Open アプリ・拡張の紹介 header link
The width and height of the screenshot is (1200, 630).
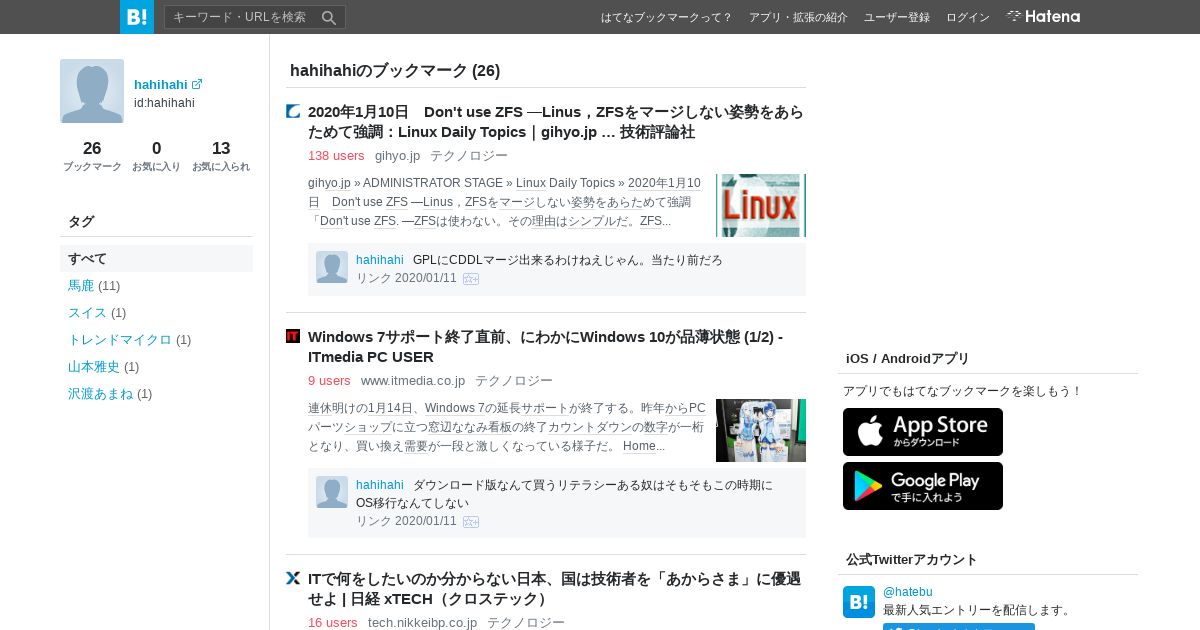click(x=798, y=17)
